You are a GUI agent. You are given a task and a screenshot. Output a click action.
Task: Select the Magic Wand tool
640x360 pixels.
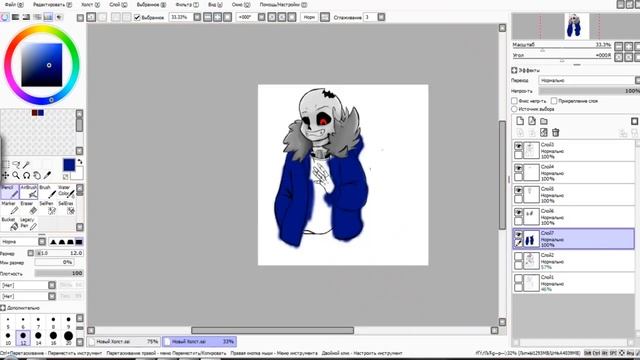27,164
